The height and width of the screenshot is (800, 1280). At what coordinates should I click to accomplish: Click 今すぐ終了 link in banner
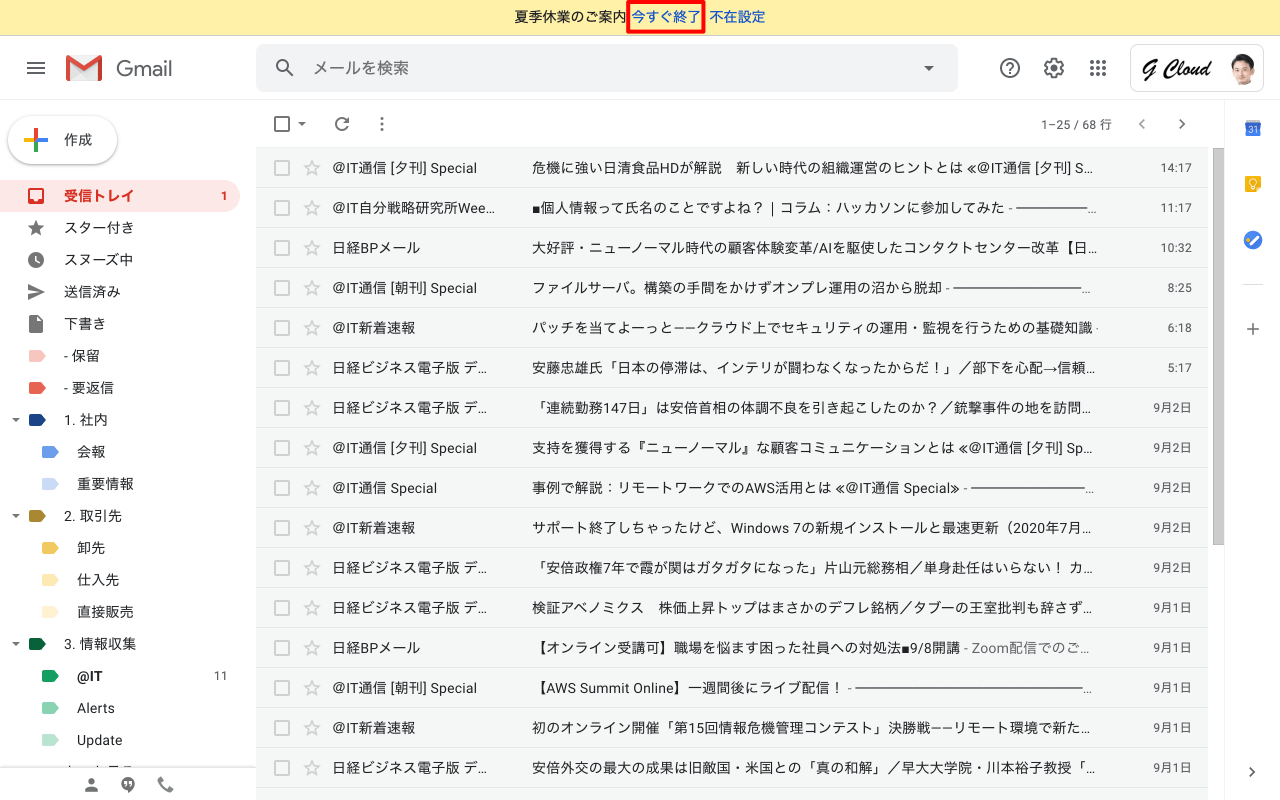click(666, 17)
